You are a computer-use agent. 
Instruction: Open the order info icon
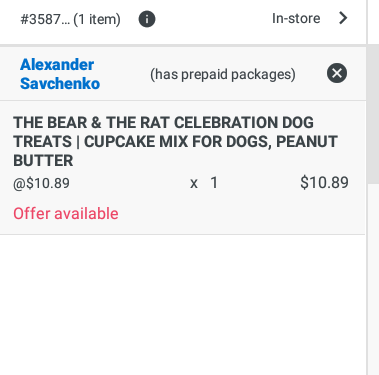147,19
